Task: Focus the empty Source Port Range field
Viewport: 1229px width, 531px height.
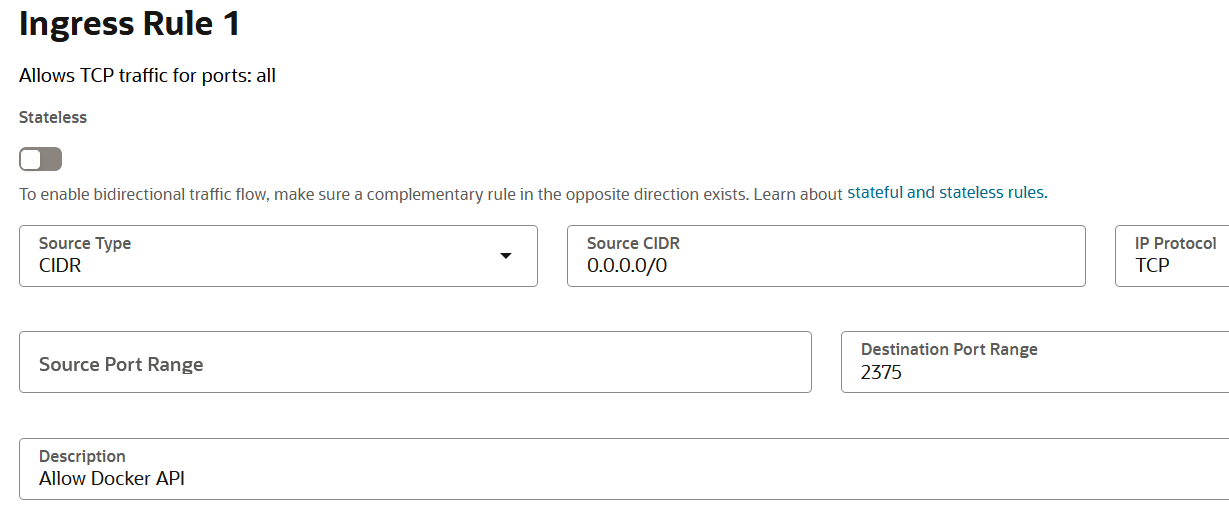Action: coord(415,364)
